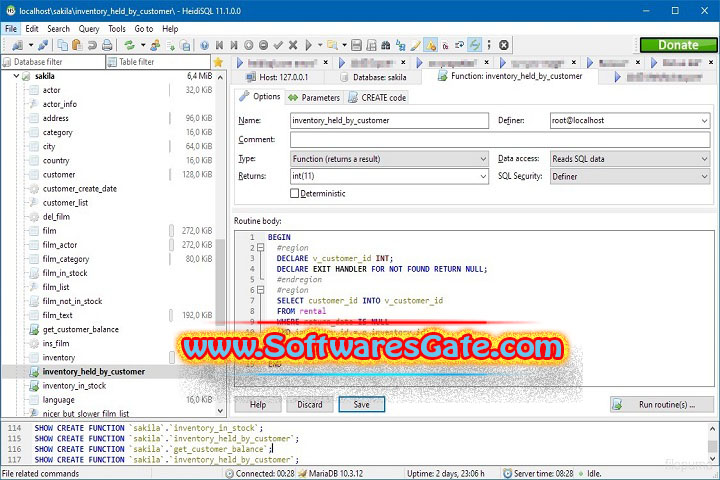Select film_in_stock in the tree

click(x=65, y=273)
